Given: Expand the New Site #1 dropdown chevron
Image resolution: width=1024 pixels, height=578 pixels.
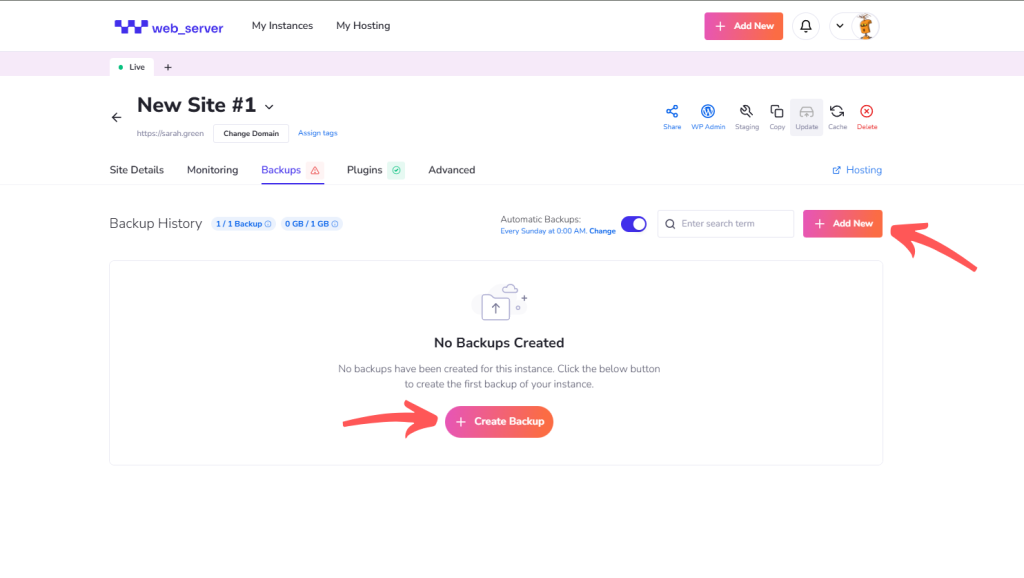Looking at the screenshot, I should (x=269, y=107).
